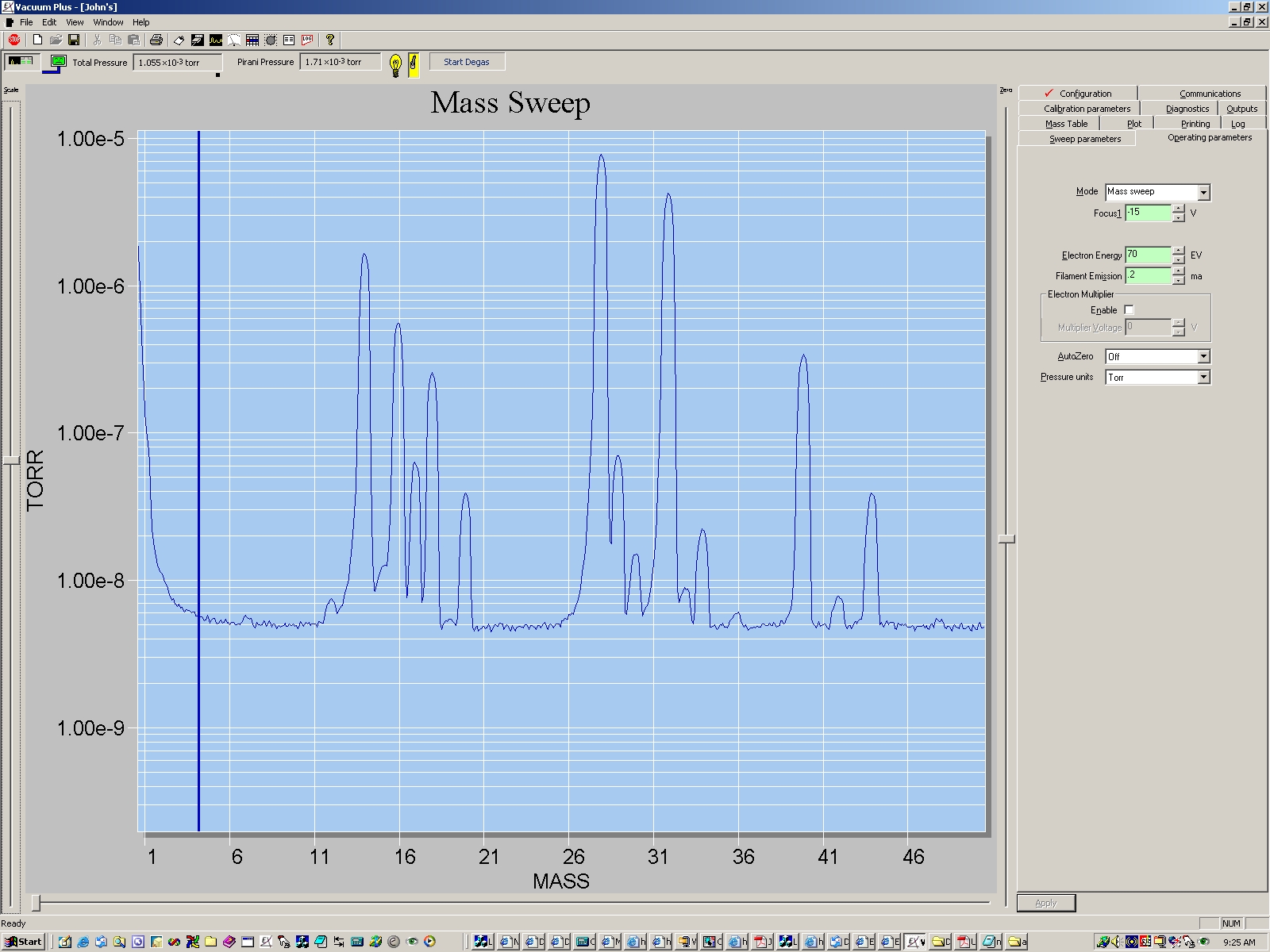Click the Scale slider thumb
This screenshot has width=1270, height=952.
pos(11,460)
